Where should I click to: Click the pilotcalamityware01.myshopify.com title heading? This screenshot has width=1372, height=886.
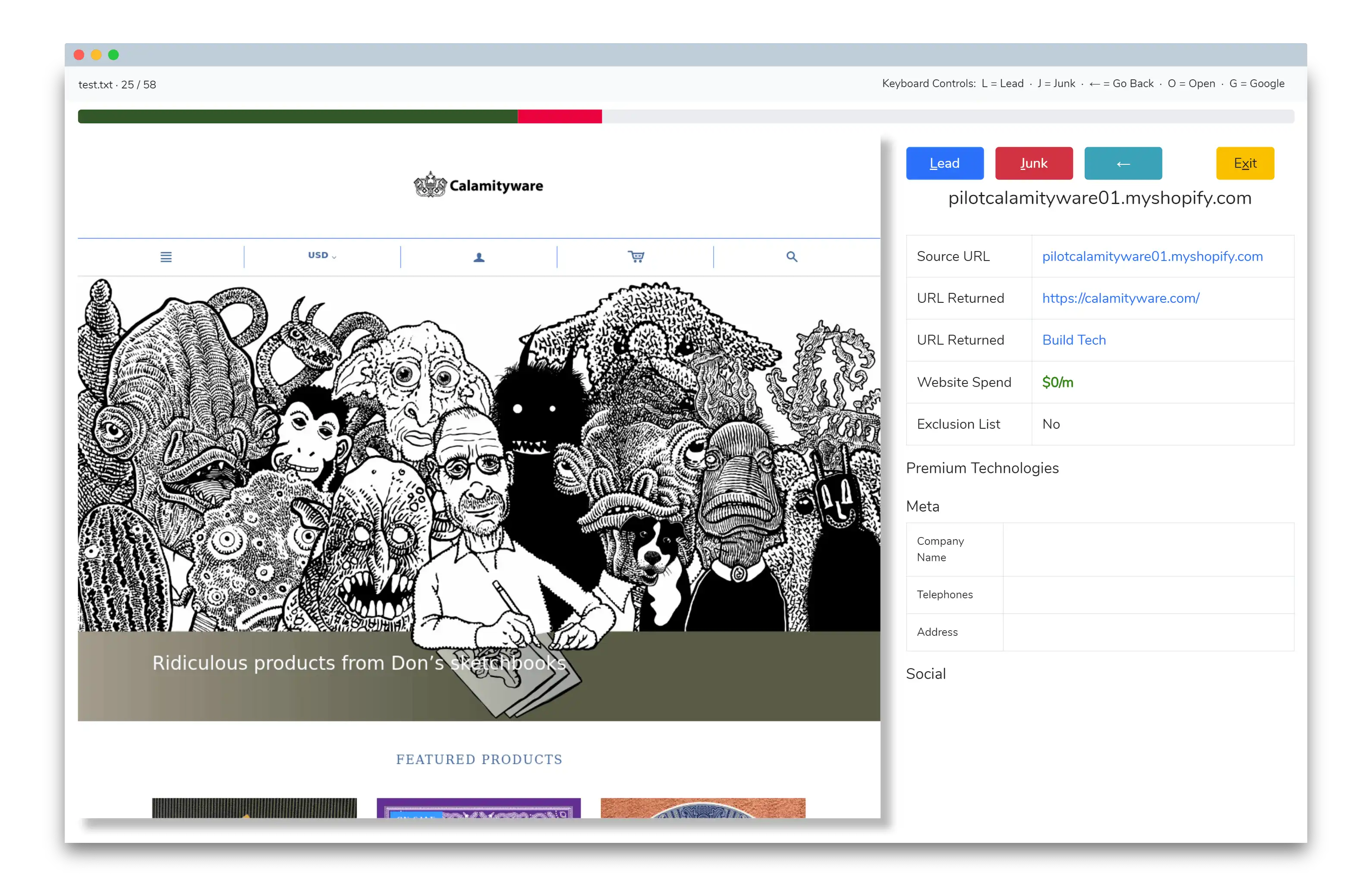[x=1099, y=198]
